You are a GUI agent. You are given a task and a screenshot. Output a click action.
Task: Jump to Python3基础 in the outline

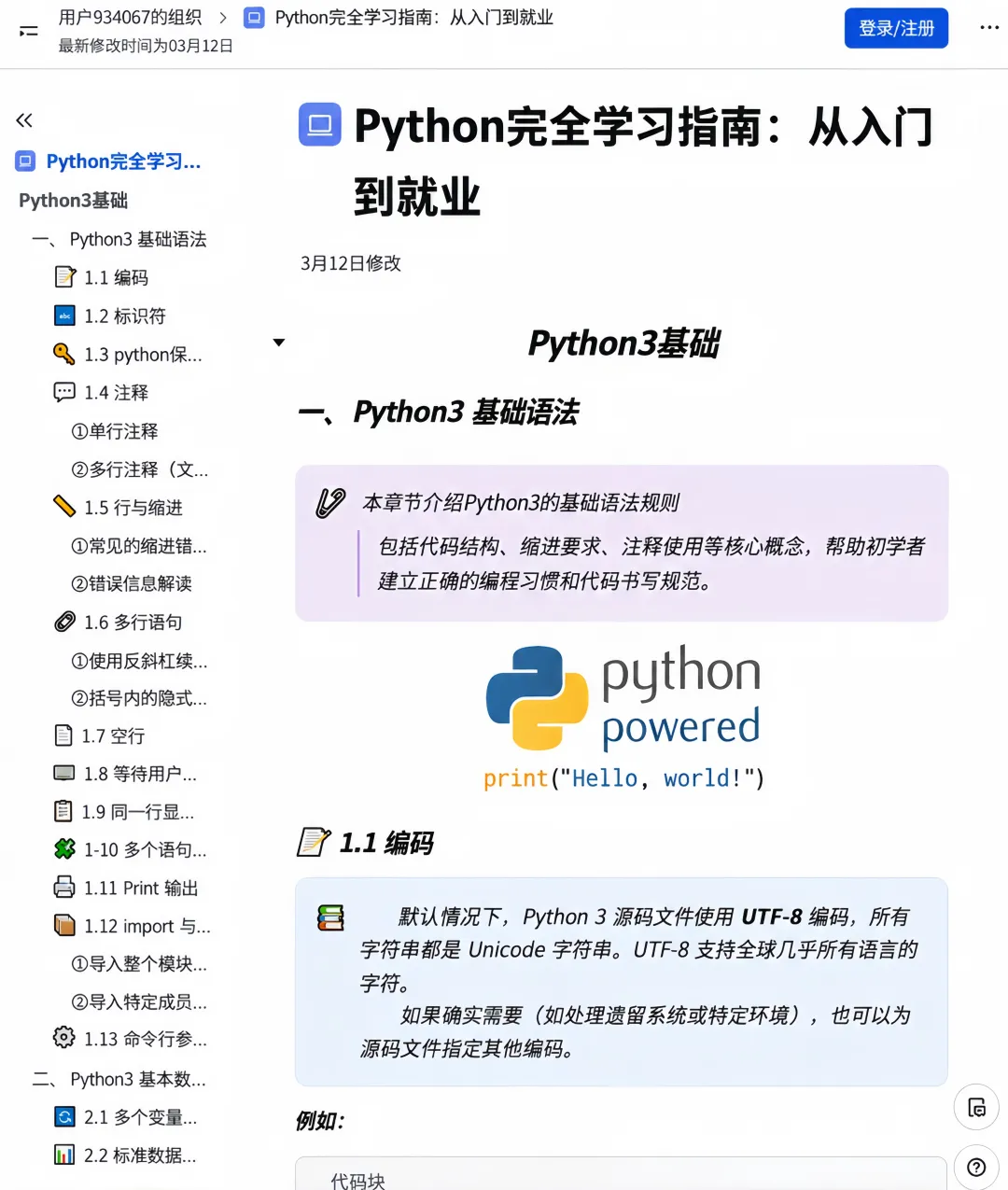pos(73,201)
